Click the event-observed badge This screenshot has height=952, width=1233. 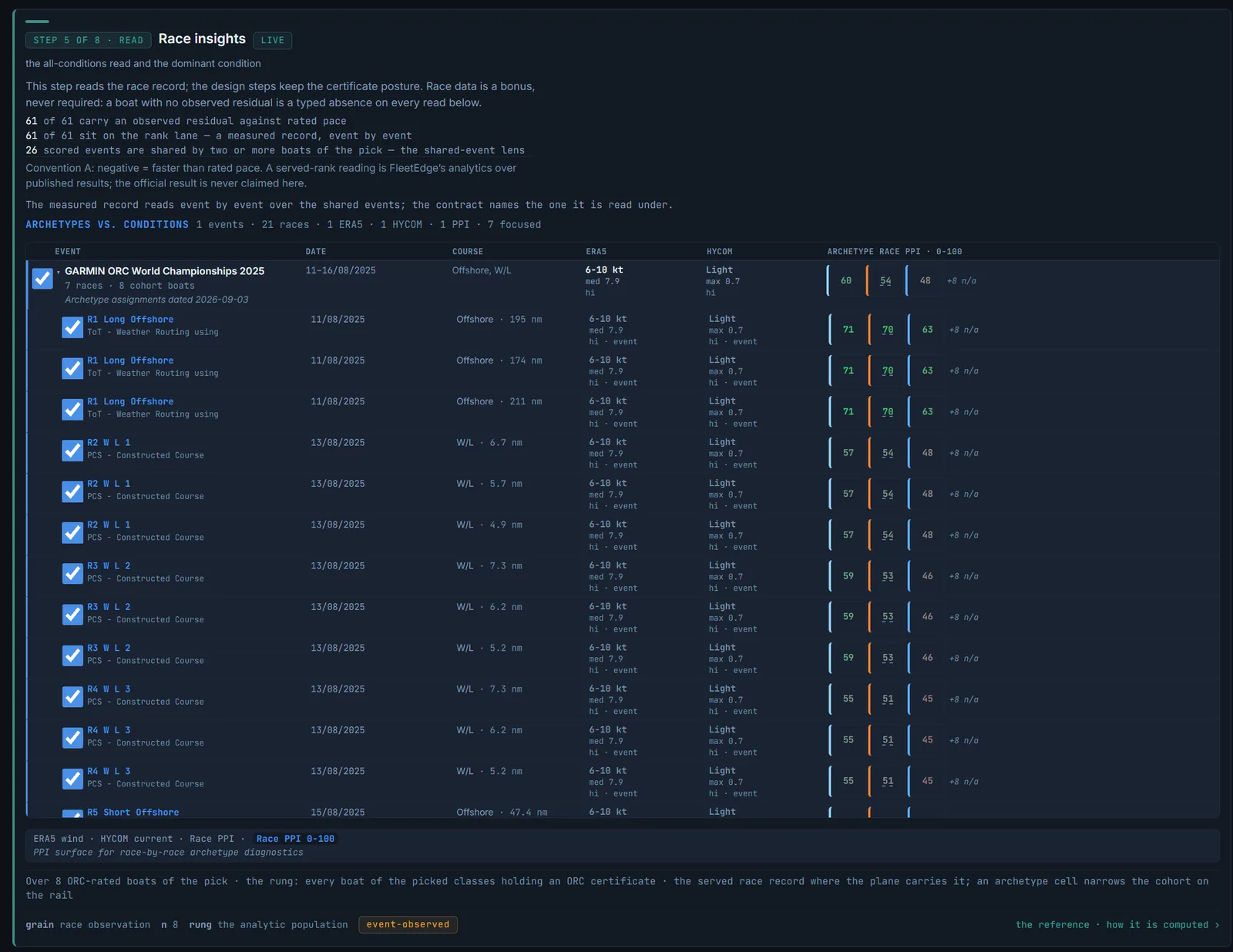(408, 924)
